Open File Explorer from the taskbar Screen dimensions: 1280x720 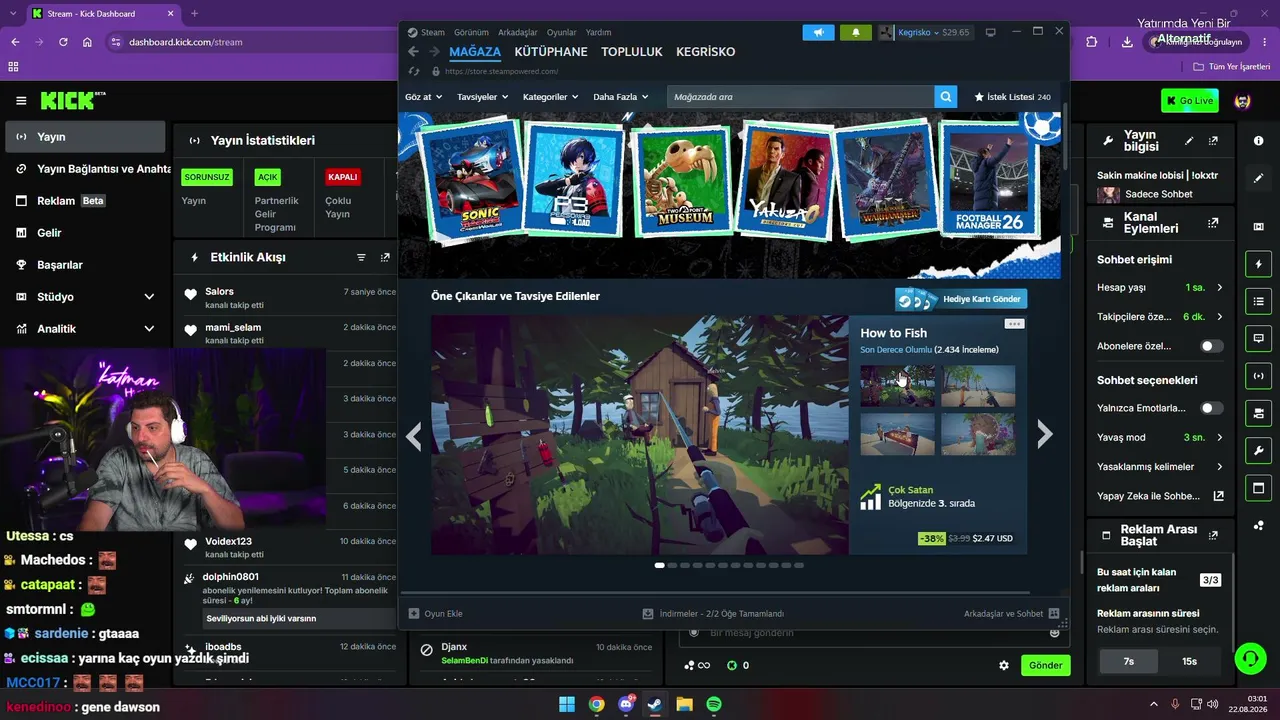684,704
